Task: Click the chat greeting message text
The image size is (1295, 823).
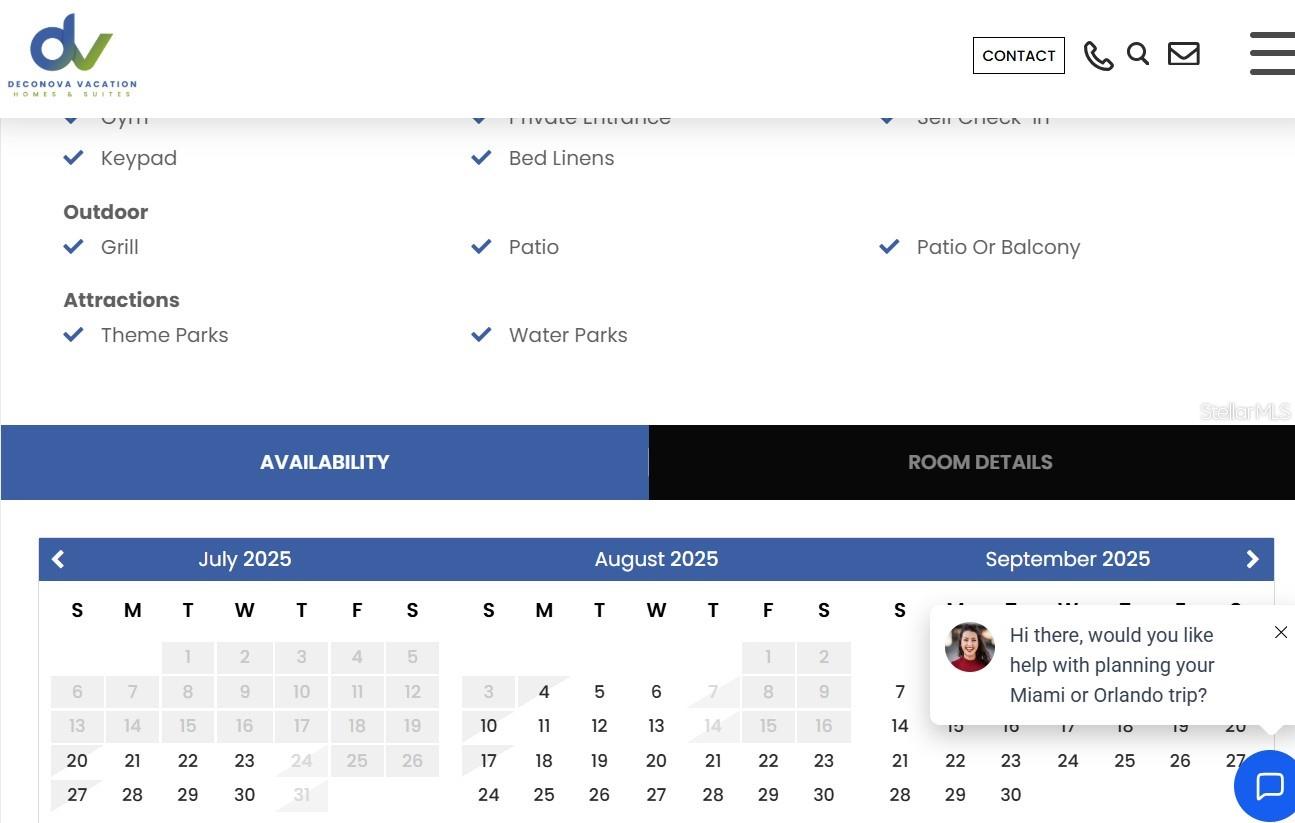Action: (1111, 665)
